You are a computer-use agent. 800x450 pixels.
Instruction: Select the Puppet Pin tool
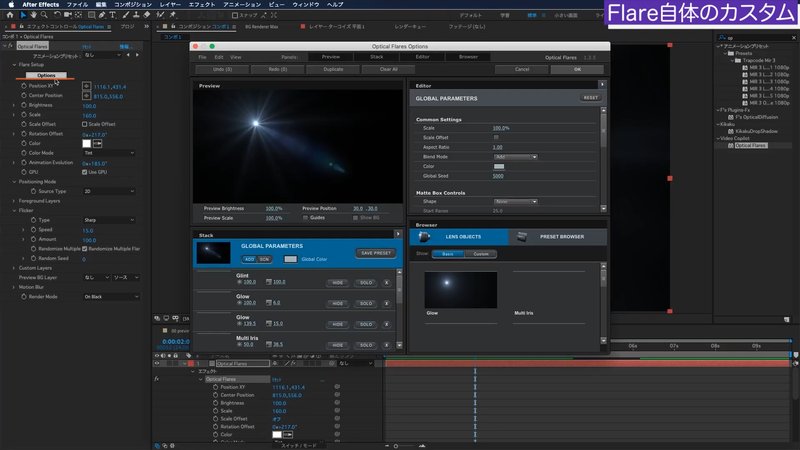[172, 15]
